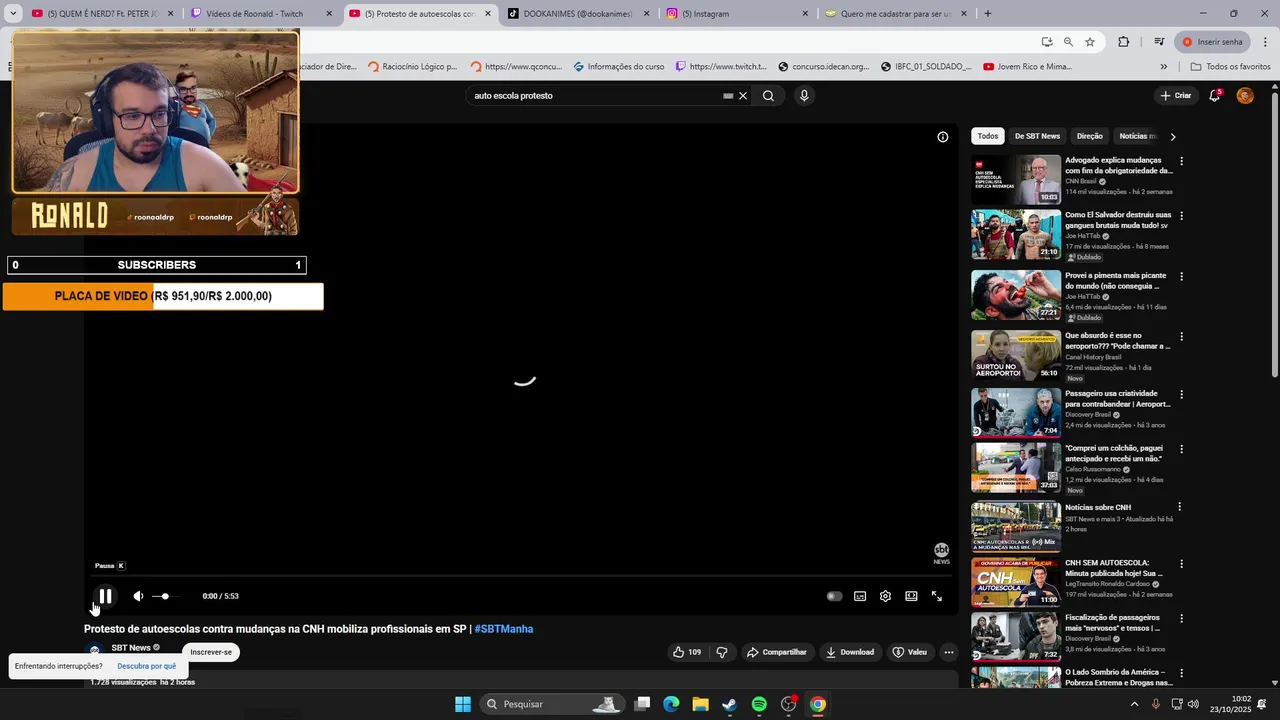Open the on-screen keyboard icon in search
Viewport: 1280px width, 720px height.
pos(729,96)
